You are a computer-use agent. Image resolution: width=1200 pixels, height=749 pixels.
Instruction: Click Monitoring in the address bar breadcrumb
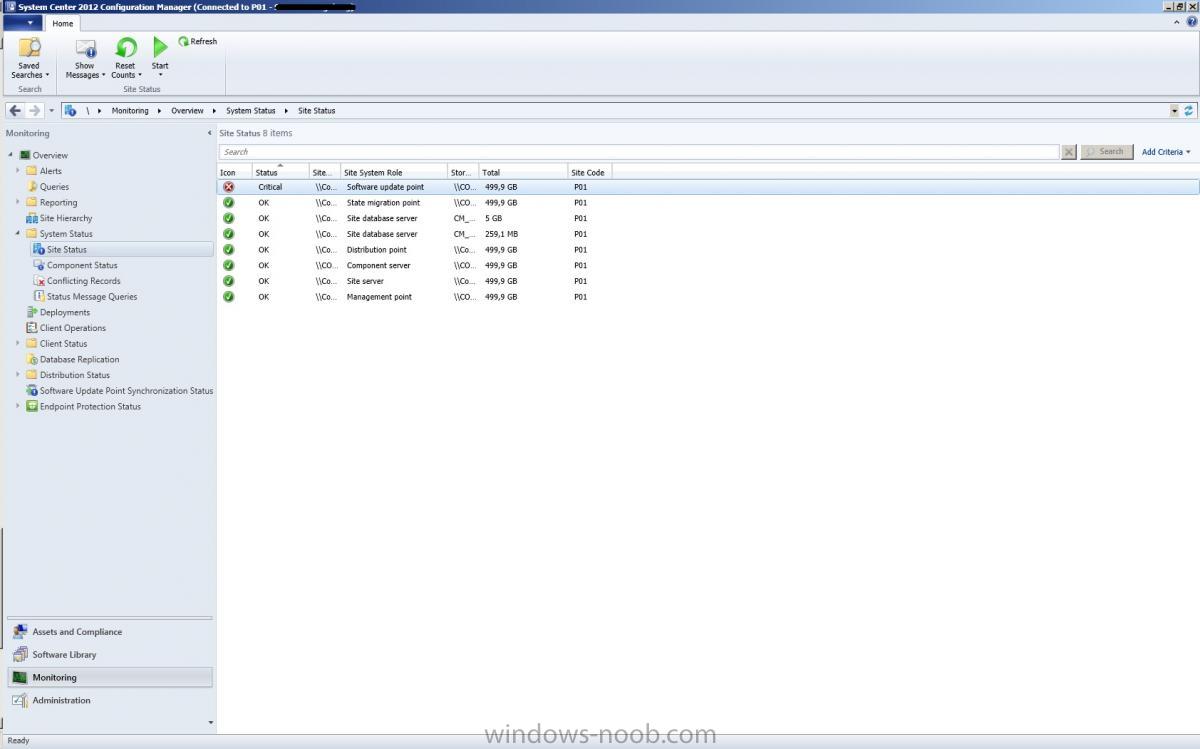130,111
